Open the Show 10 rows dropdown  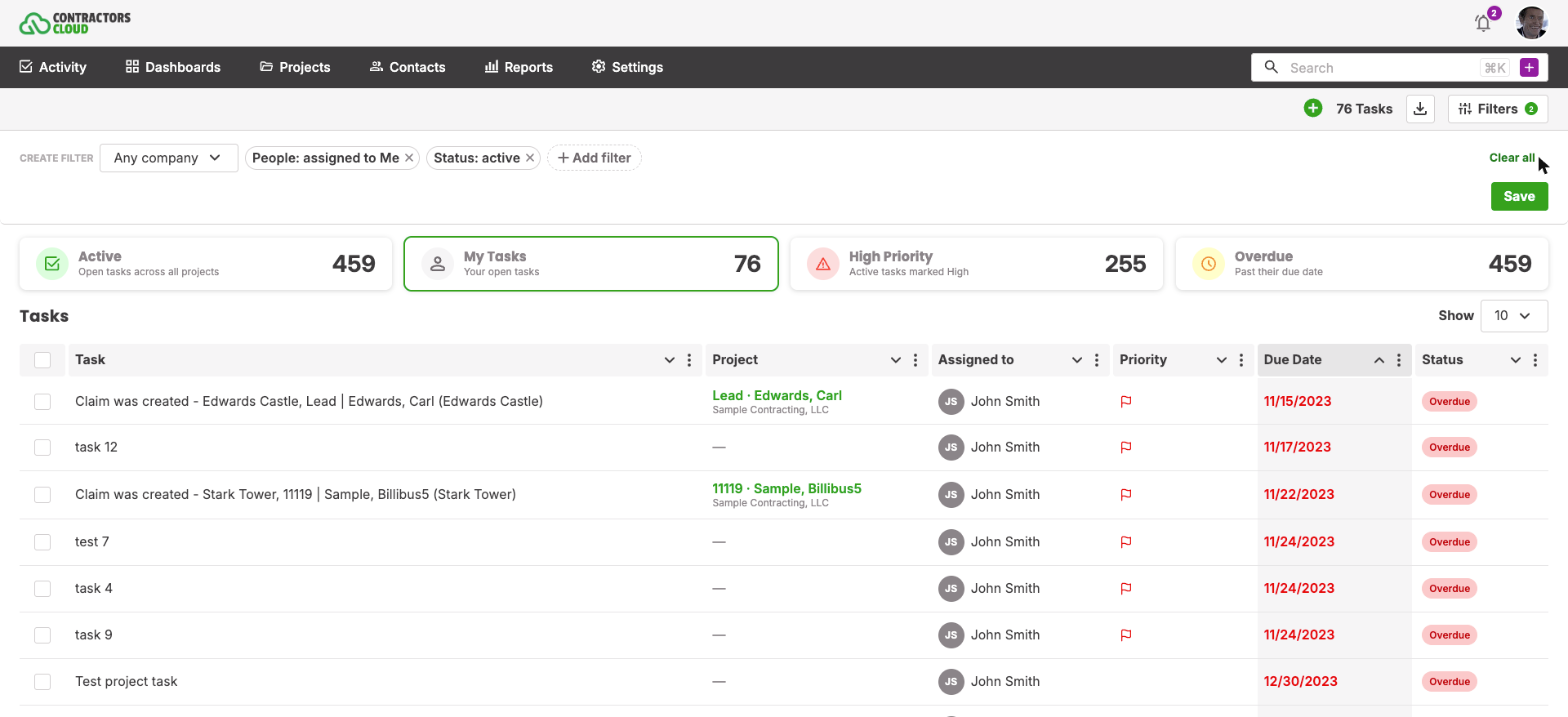[x=1514, y=315]
